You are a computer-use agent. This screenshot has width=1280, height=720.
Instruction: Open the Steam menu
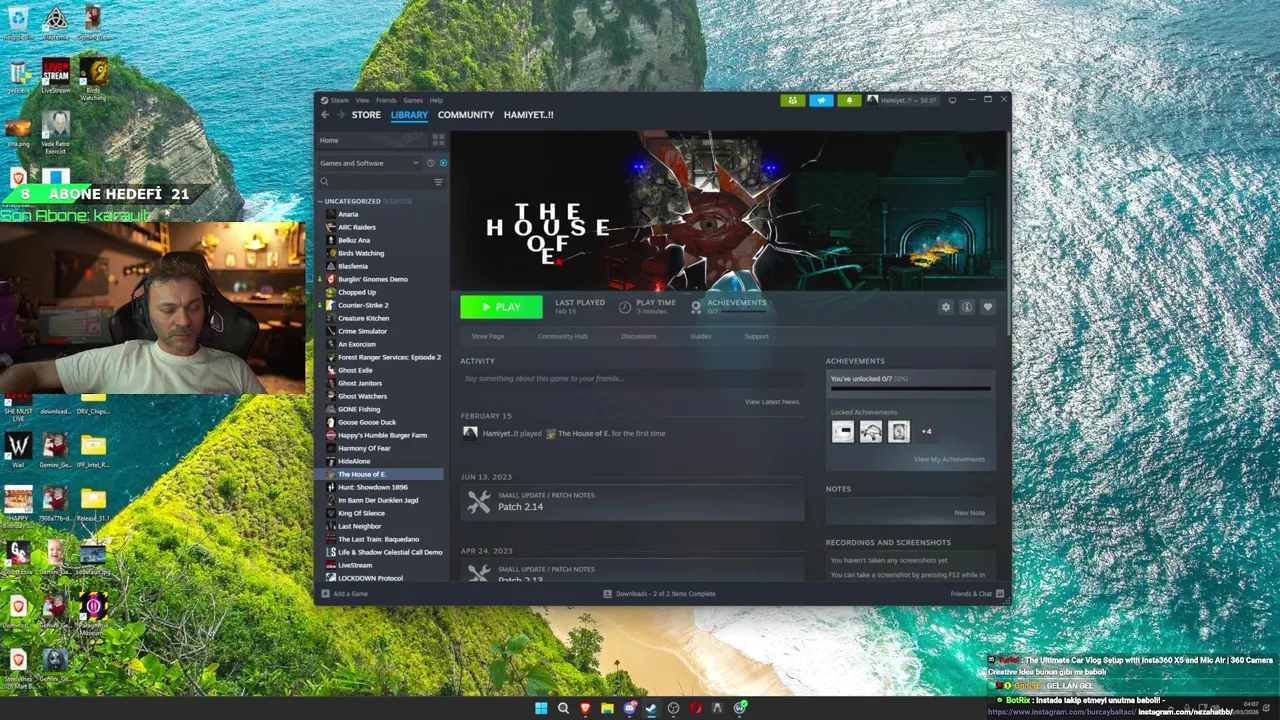[335, 100]
